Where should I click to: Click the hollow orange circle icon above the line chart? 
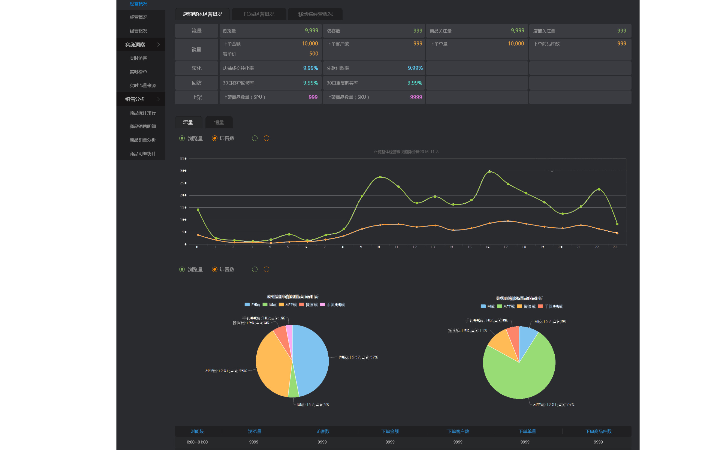click(x=267, y=138)
